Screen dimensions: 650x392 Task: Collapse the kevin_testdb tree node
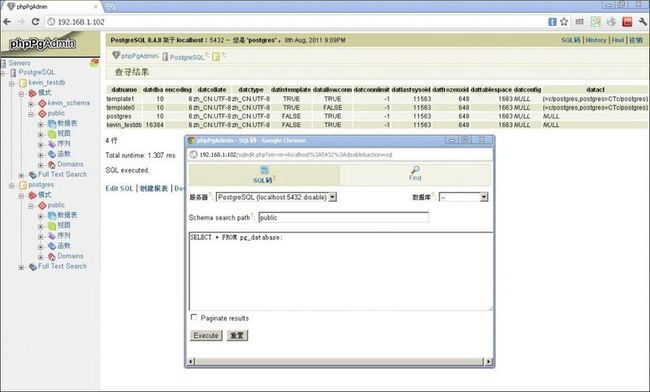[12, 84]
